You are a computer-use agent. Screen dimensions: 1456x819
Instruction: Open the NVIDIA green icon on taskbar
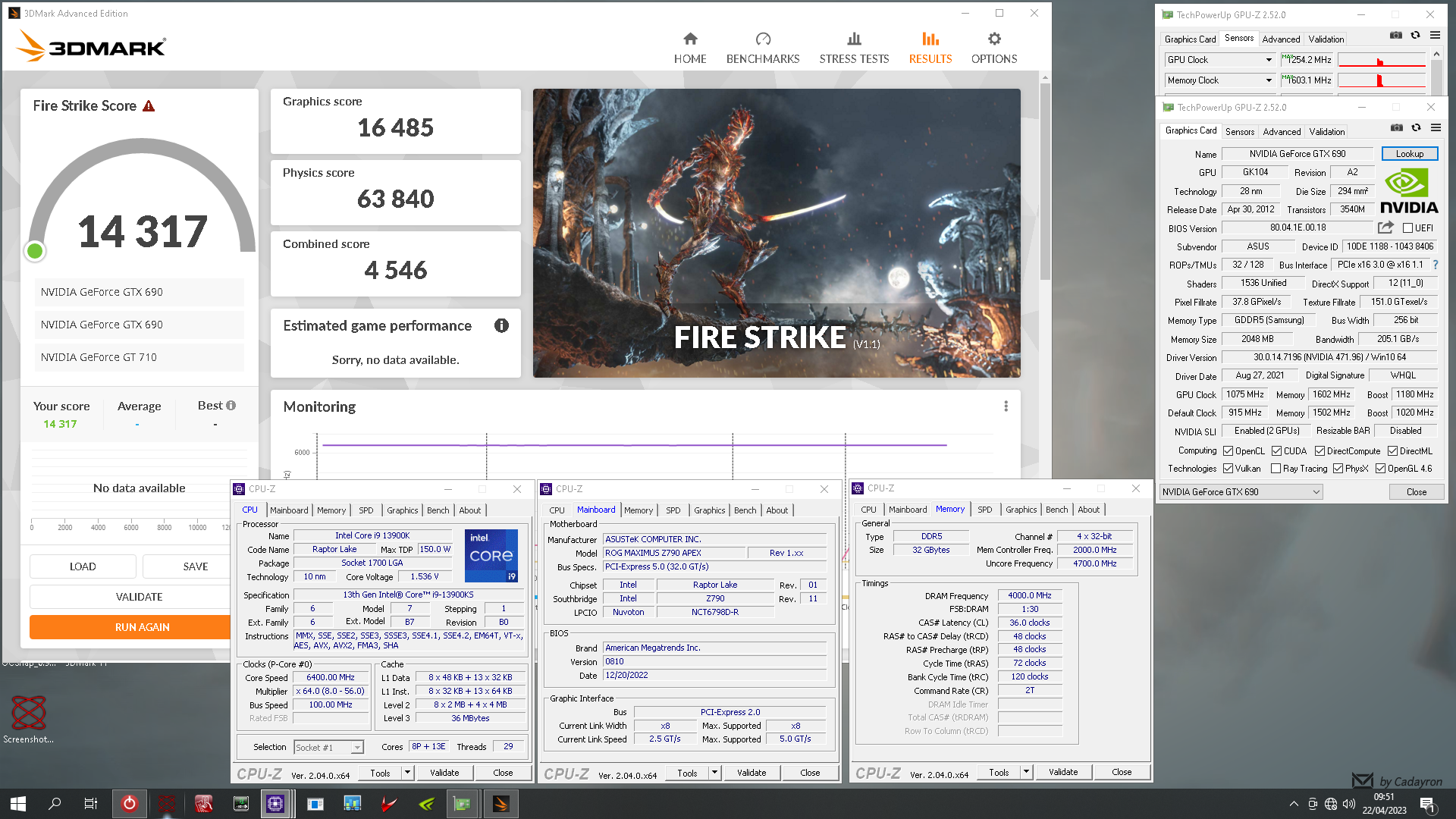coord(427,804)
